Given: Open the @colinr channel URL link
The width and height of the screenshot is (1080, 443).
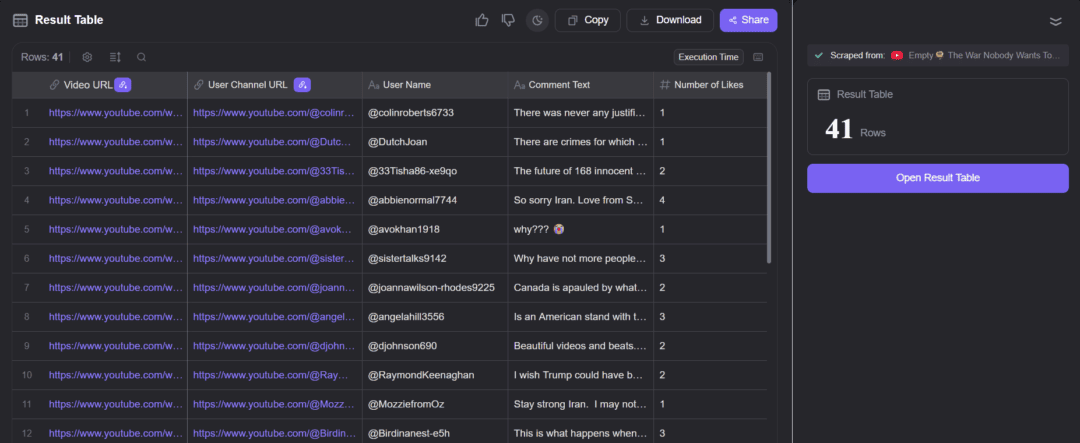Looking at the screenshot, I should (273, 112).
